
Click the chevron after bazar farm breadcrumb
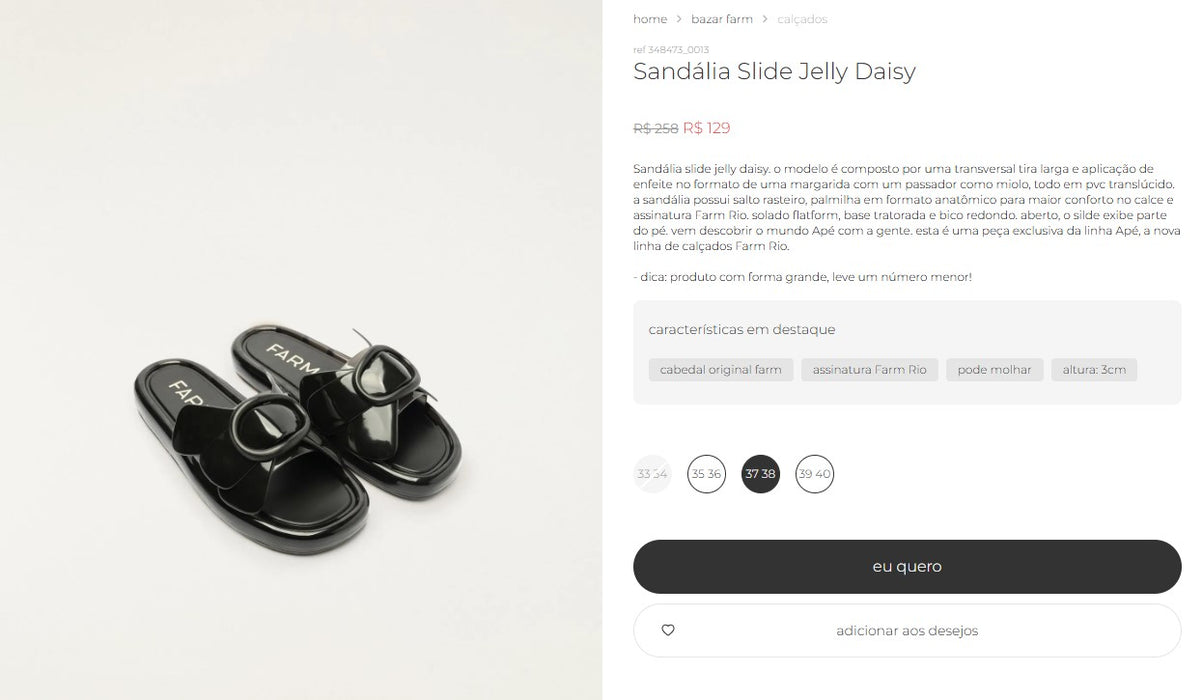pyautogui.click(x=765, y=19)
